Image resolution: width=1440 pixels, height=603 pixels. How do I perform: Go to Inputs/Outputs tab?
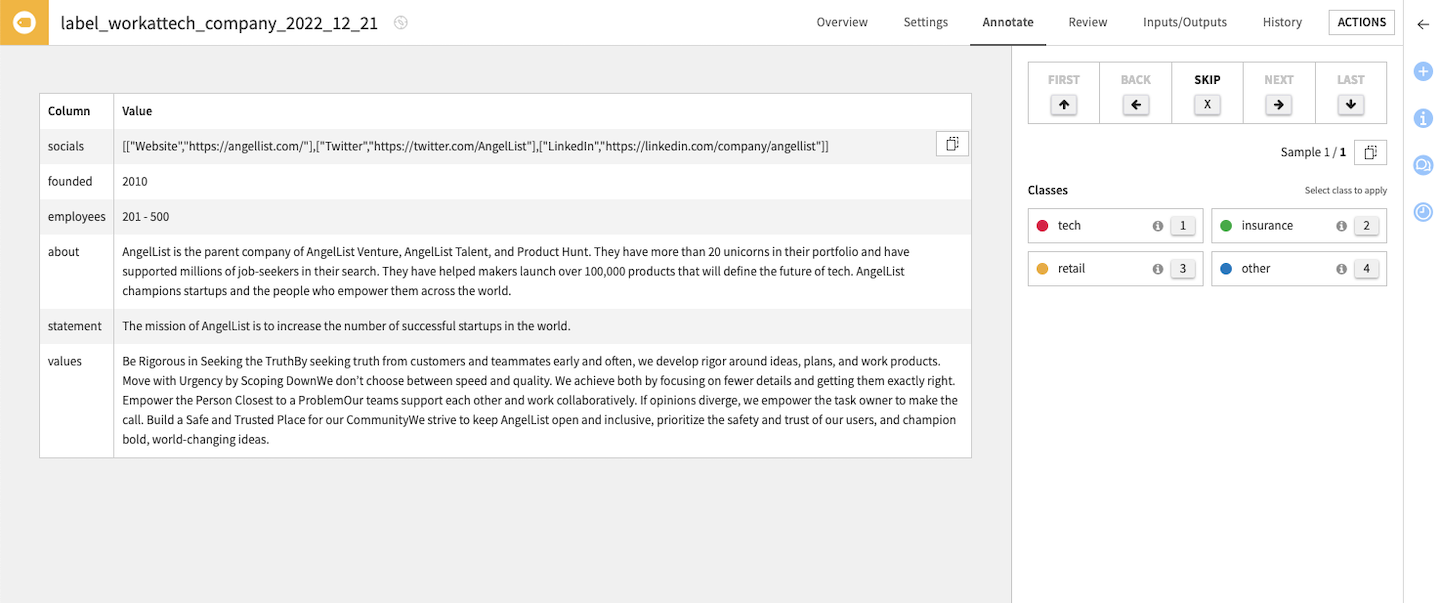click(1185, 22)
